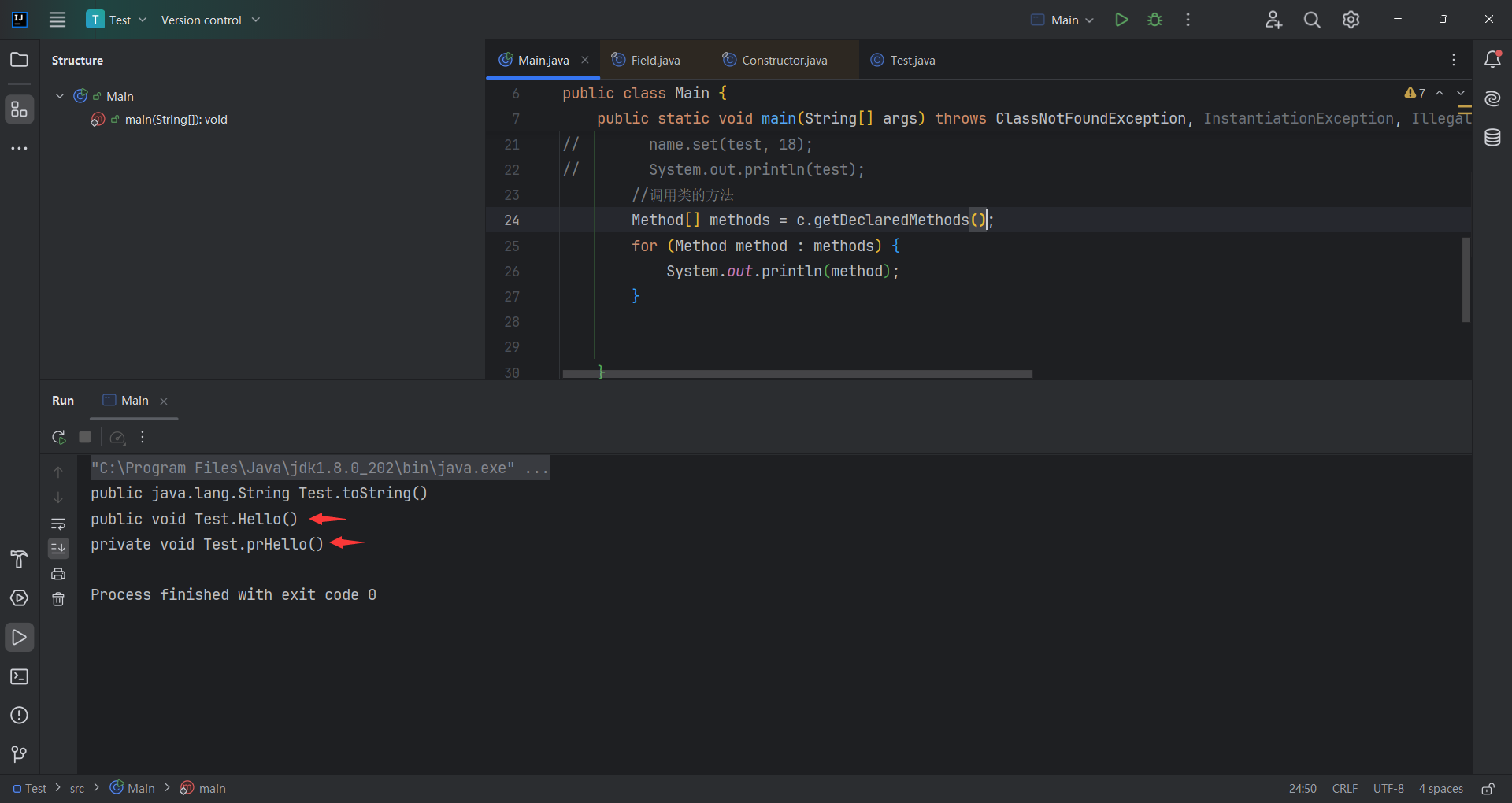
Task: Open Problems tool window
Action: [x=19, y=715]
